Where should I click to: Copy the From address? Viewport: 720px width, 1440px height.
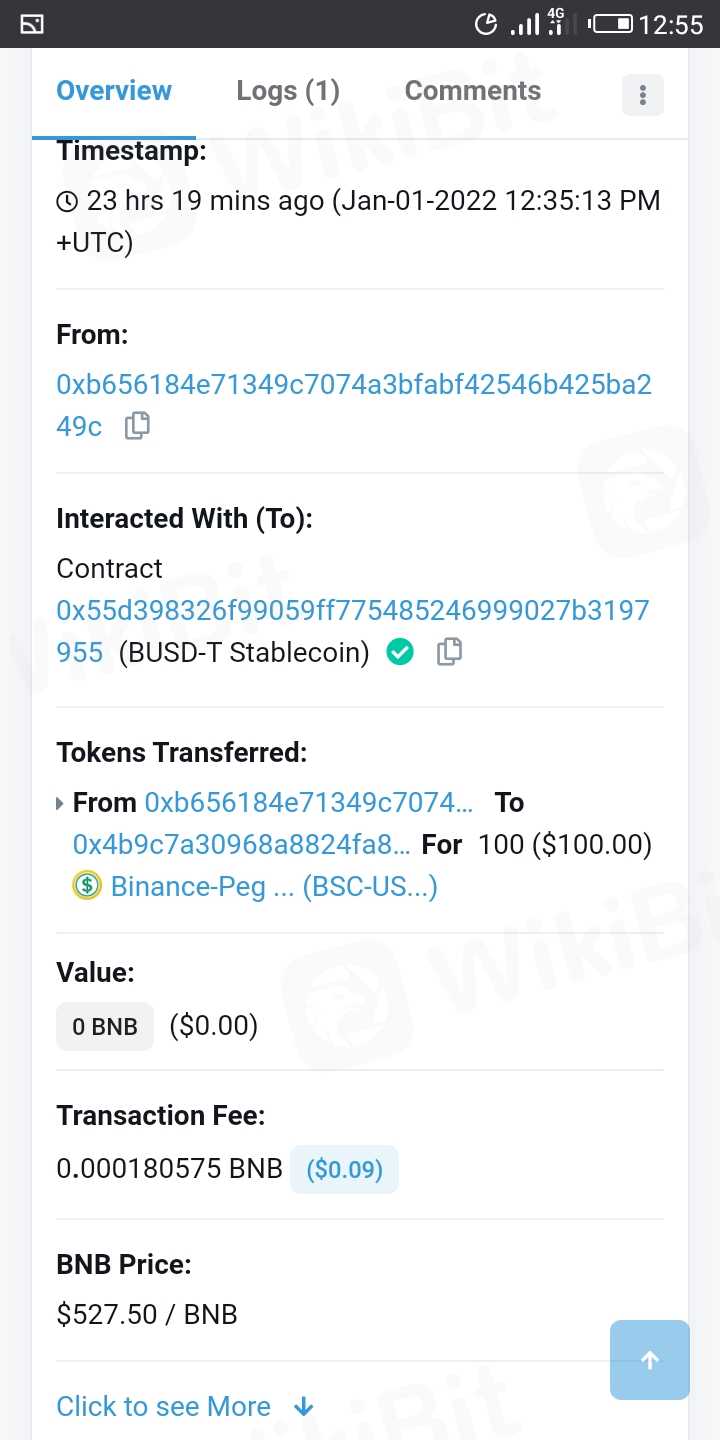click(x=137, y=426)
